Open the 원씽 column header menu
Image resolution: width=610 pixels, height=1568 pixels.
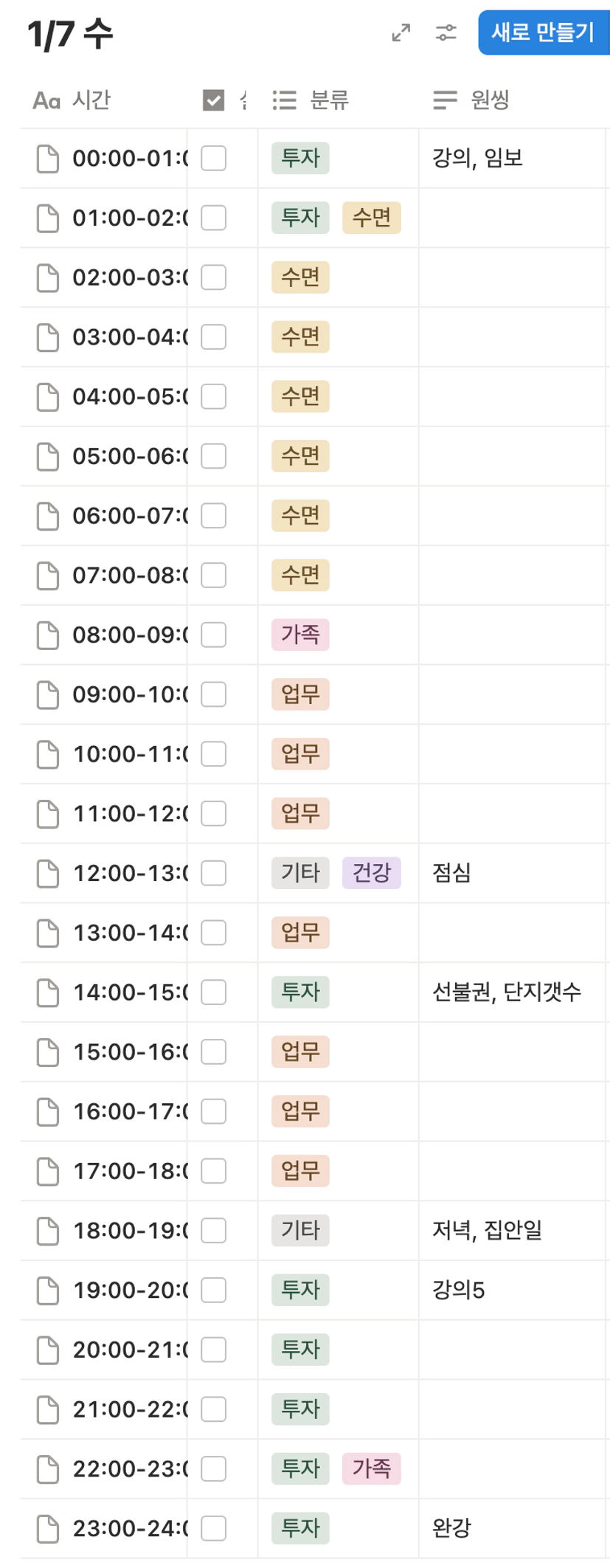pos(490,100)
